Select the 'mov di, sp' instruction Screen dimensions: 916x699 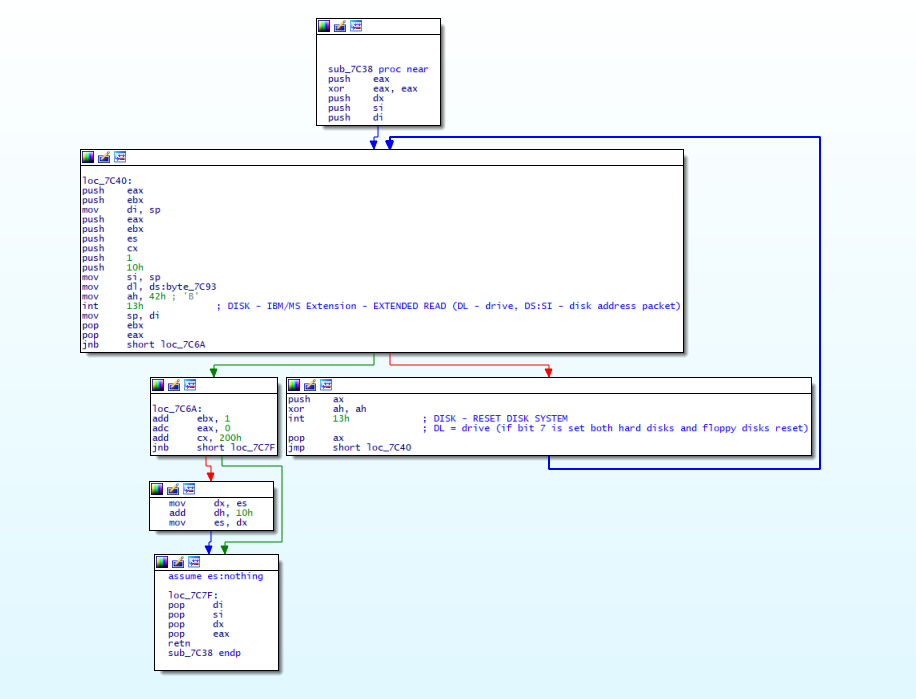point(121,210)
